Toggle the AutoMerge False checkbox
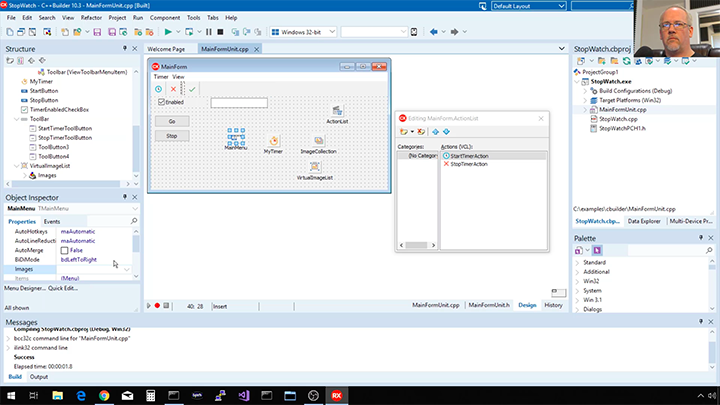720x405 pixels. click(x=64, y=250)
